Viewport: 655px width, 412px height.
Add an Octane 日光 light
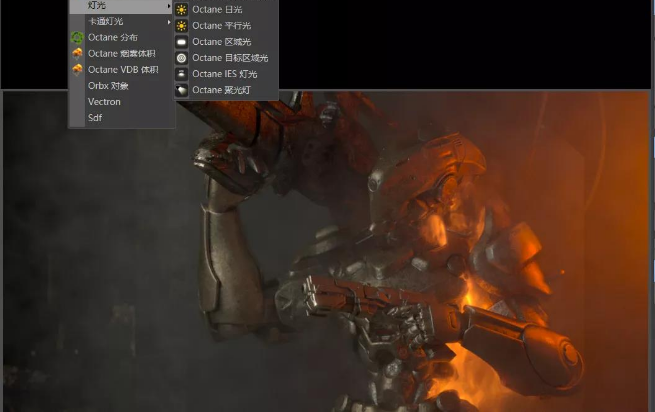point(226,9)
